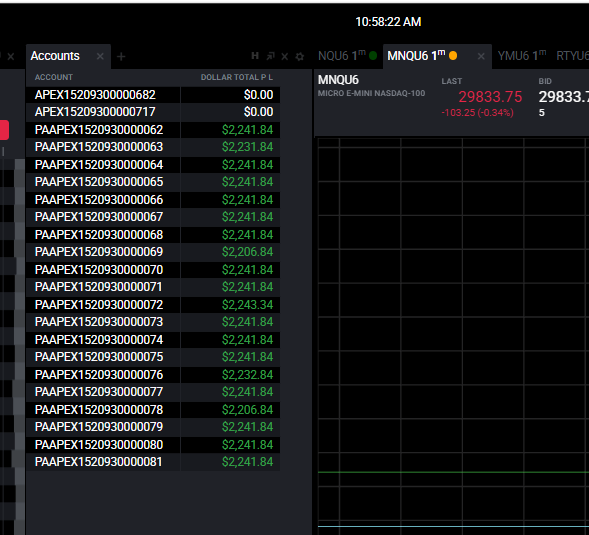Screen dimensions: 589x535
Task: Click the $2,206.84 P/L for account ending 0069
Action: pos(247,252)
